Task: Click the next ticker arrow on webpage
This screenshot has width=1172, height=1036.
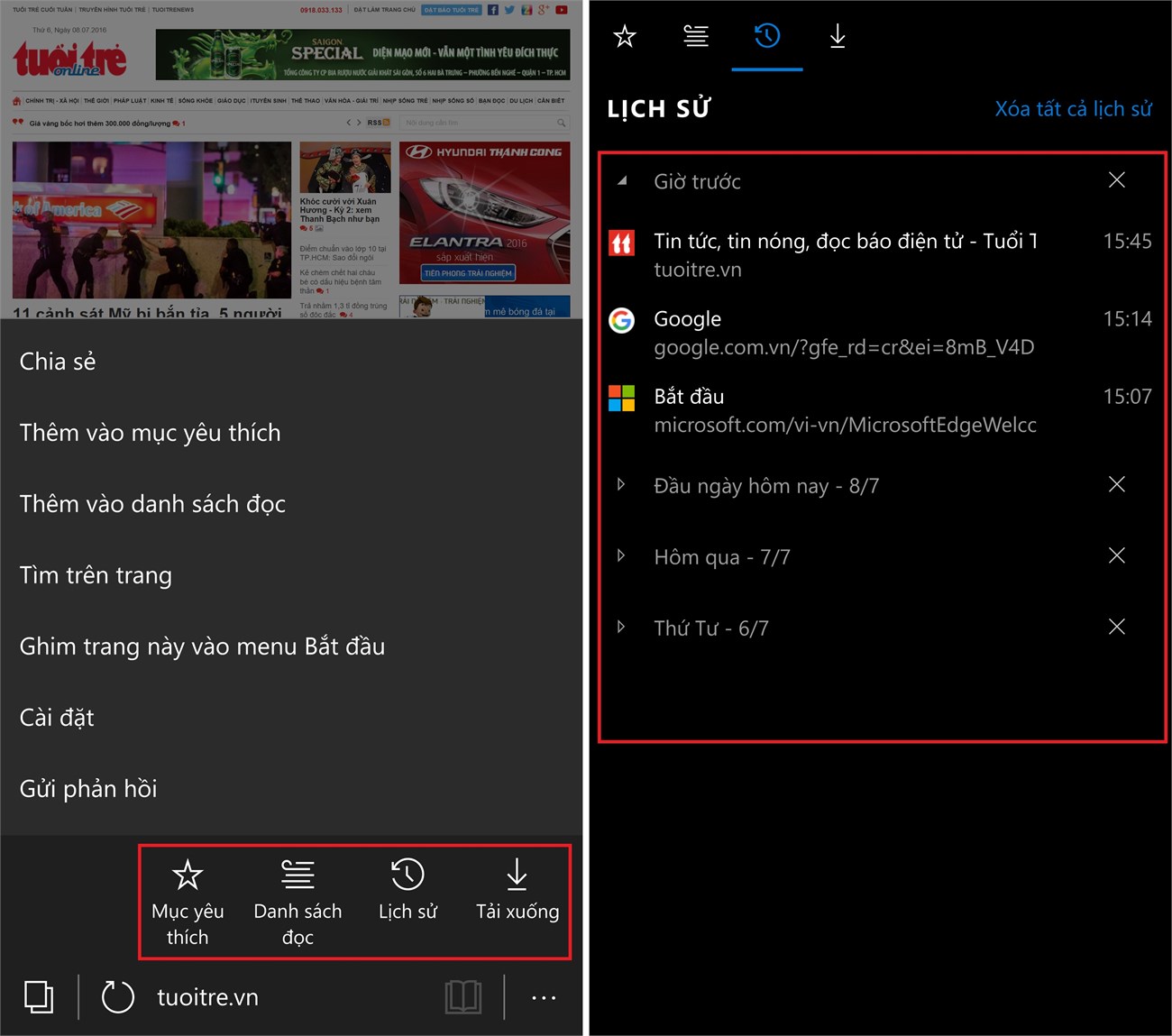Action: pyautogui.click(x=359, y=123)
